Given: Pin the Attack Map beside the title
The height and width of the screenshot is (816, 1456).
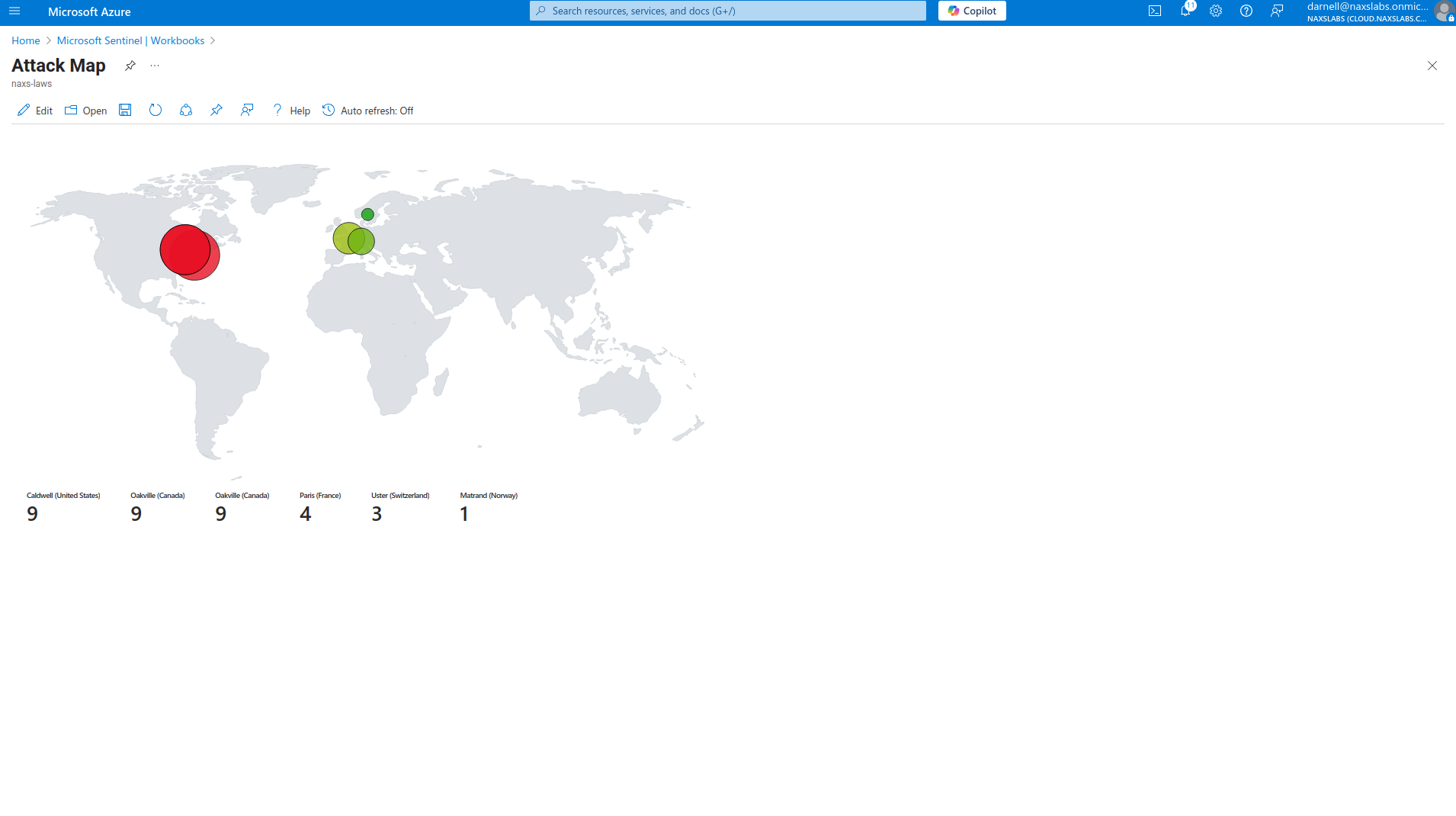Looking at the screenshot, I should [x=130, y=66].
